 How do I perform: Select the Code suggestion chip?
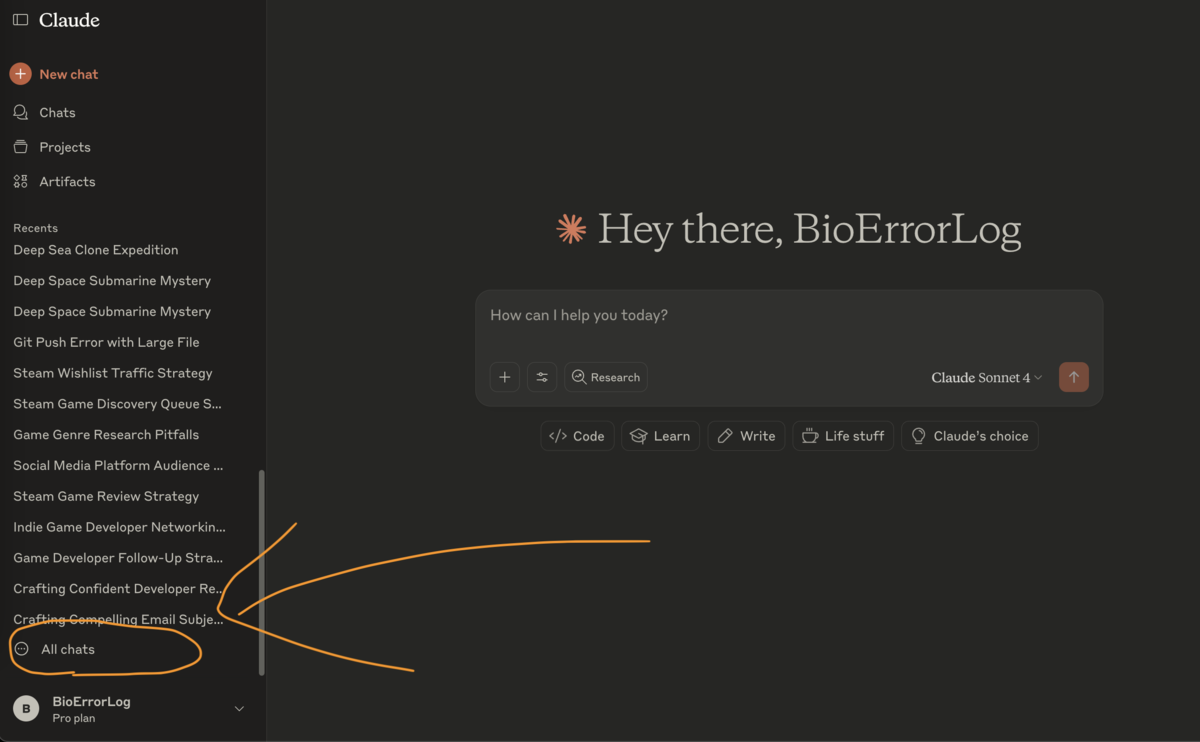[577, 436]
